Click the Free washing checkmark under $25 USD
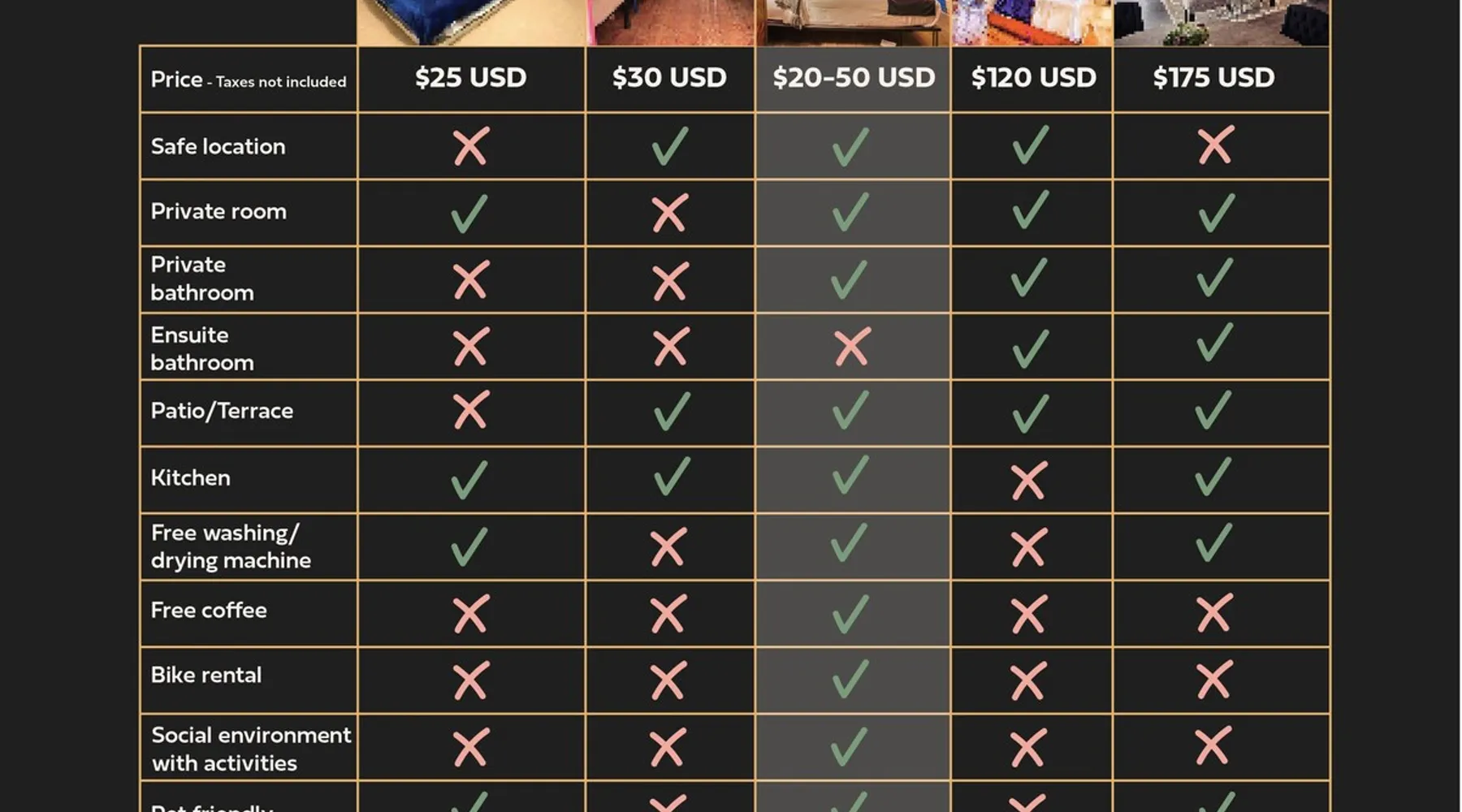 (x=469, y=546)
